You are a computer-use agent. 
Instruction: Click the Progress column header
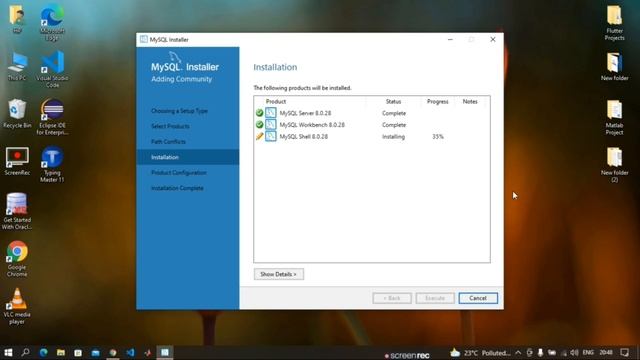point(438,102)
